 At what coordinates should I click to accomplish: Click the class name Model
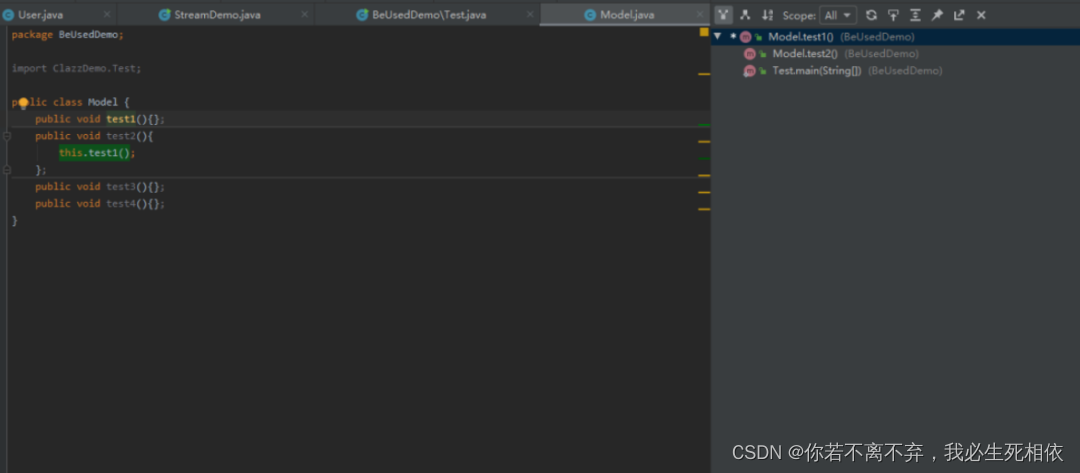(103, 103)
